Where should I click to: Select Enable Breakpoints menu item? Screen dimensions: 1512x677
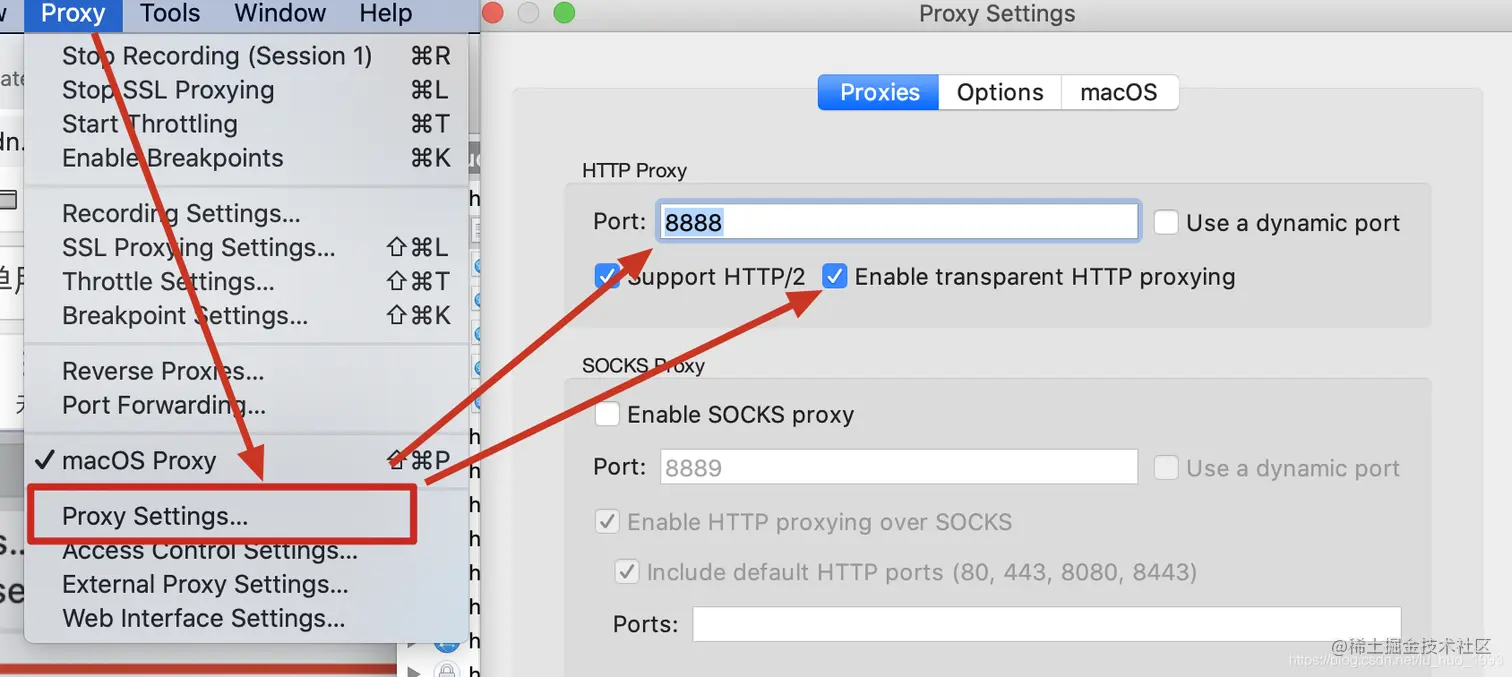[246, 158]
